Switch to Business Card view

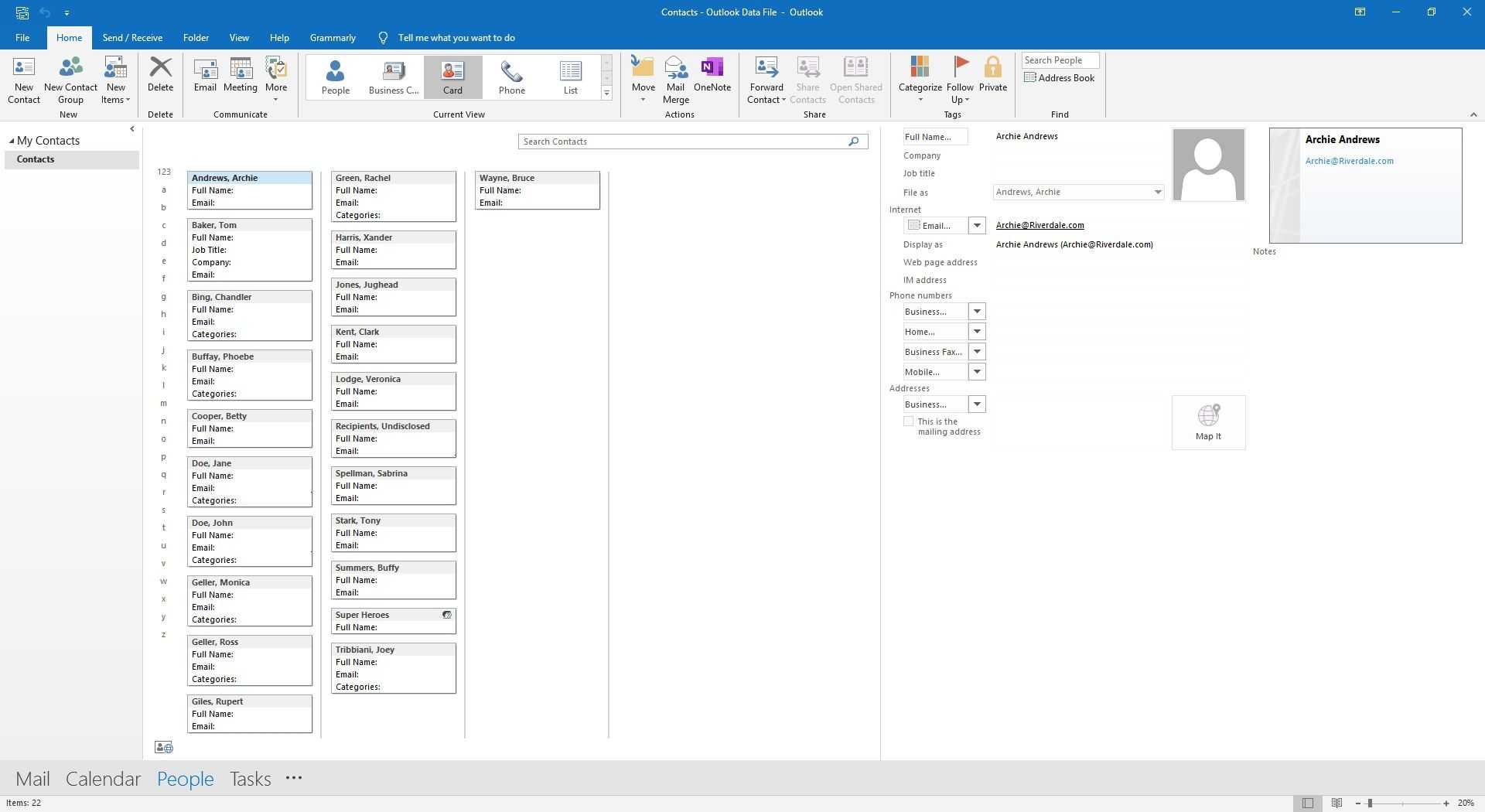tap(394, 77)
